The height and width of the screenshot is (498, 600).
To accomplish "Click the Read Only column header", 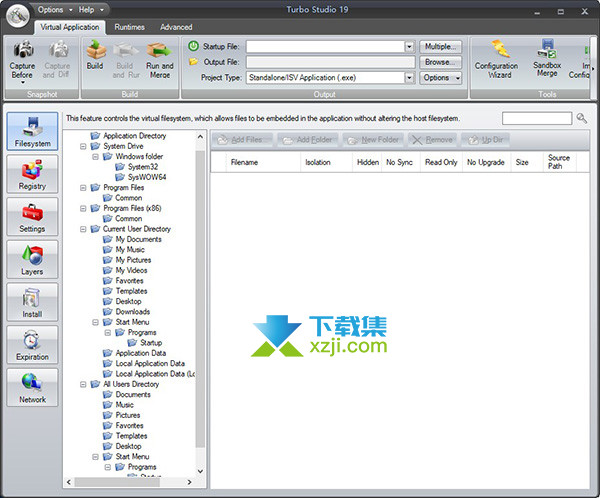I will (441, 162).
